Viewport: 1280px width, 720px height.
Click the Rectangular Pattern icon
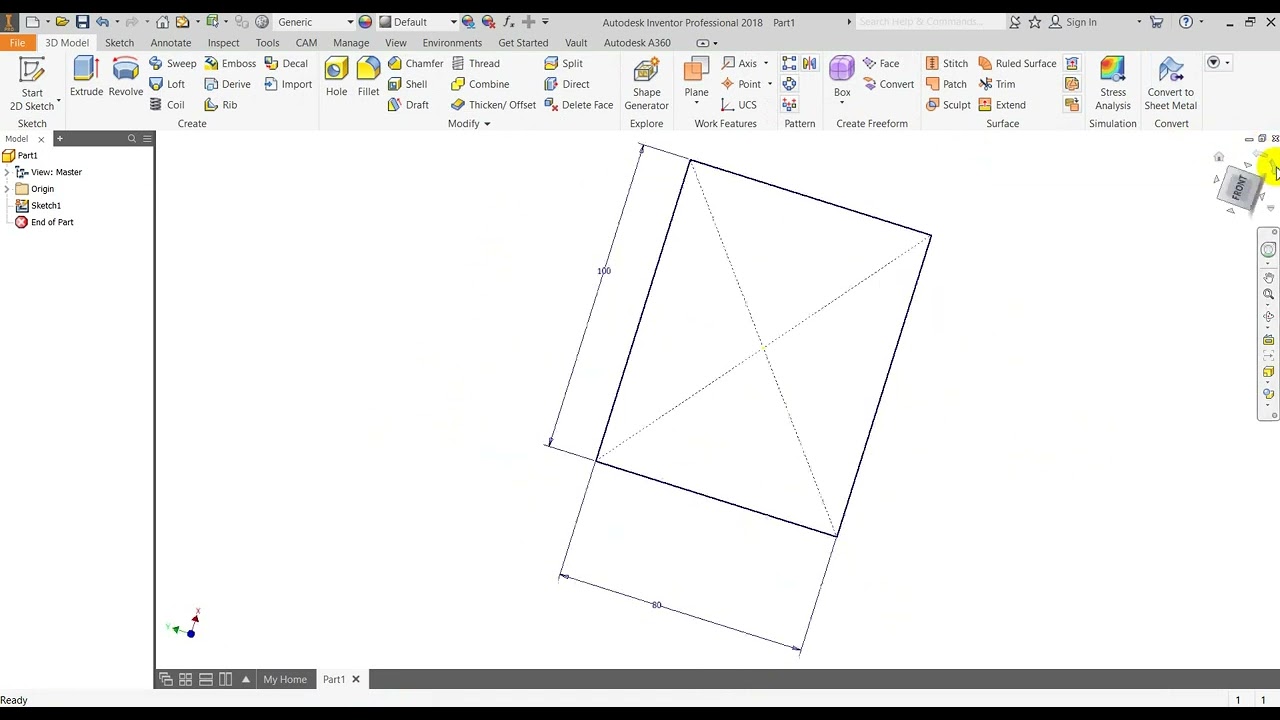pos(789,63)
